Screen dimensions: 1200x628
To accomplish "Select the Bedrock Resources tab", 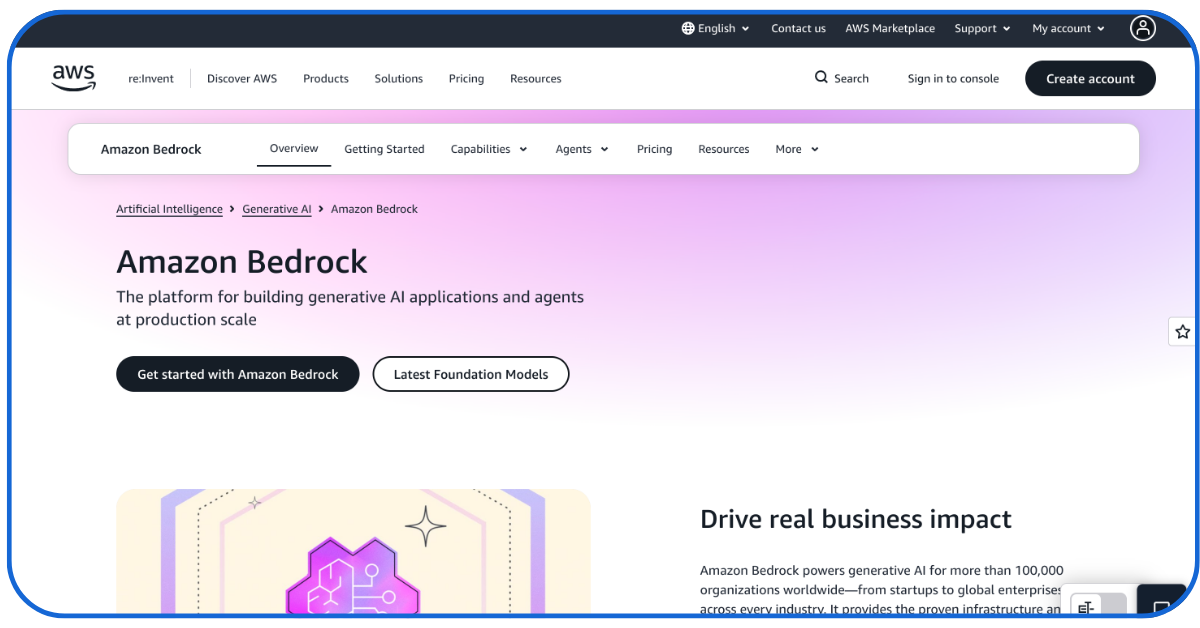I will click(724, 149).
